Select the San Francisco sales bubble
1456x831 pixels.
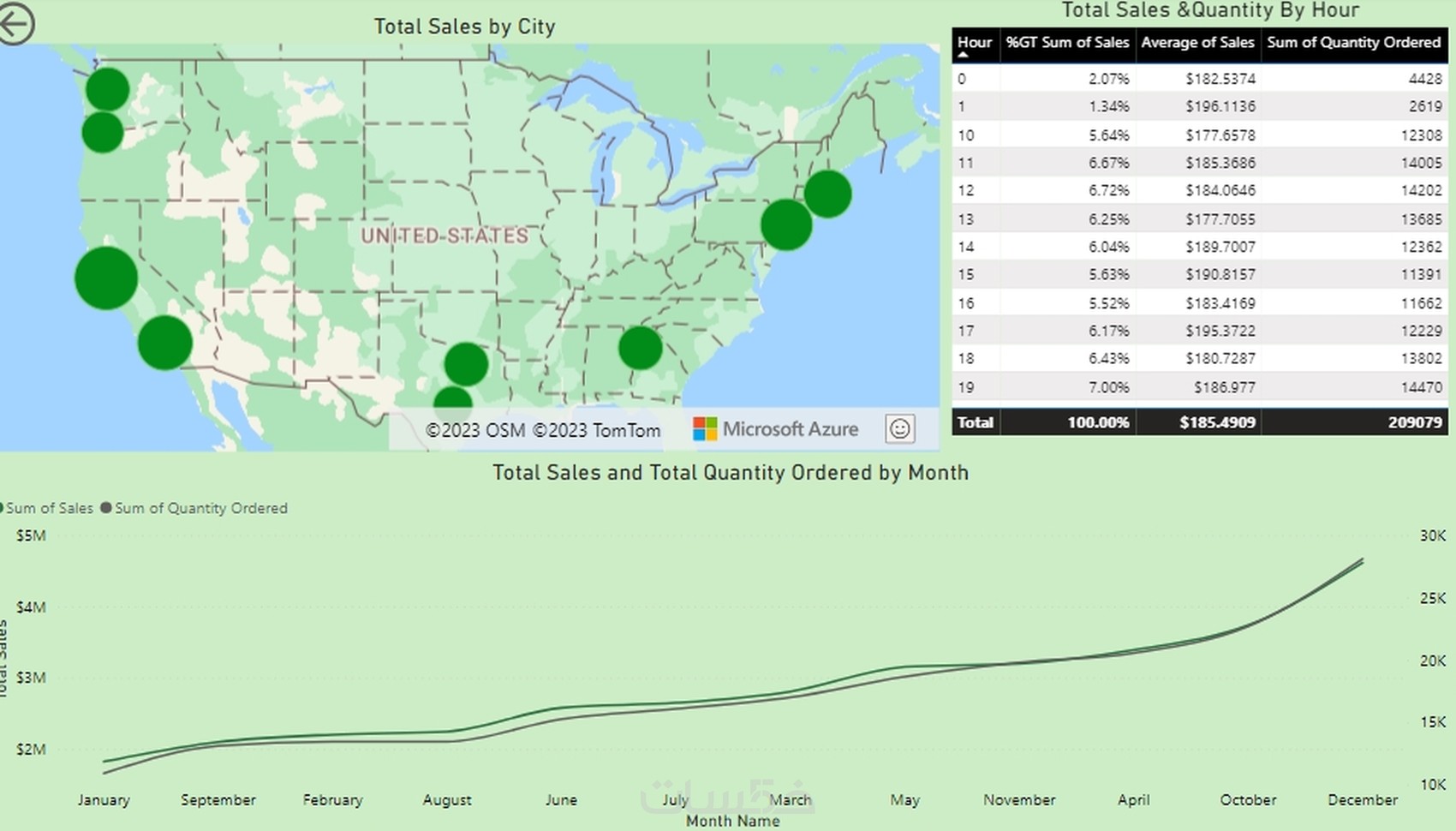click(106, 278)
